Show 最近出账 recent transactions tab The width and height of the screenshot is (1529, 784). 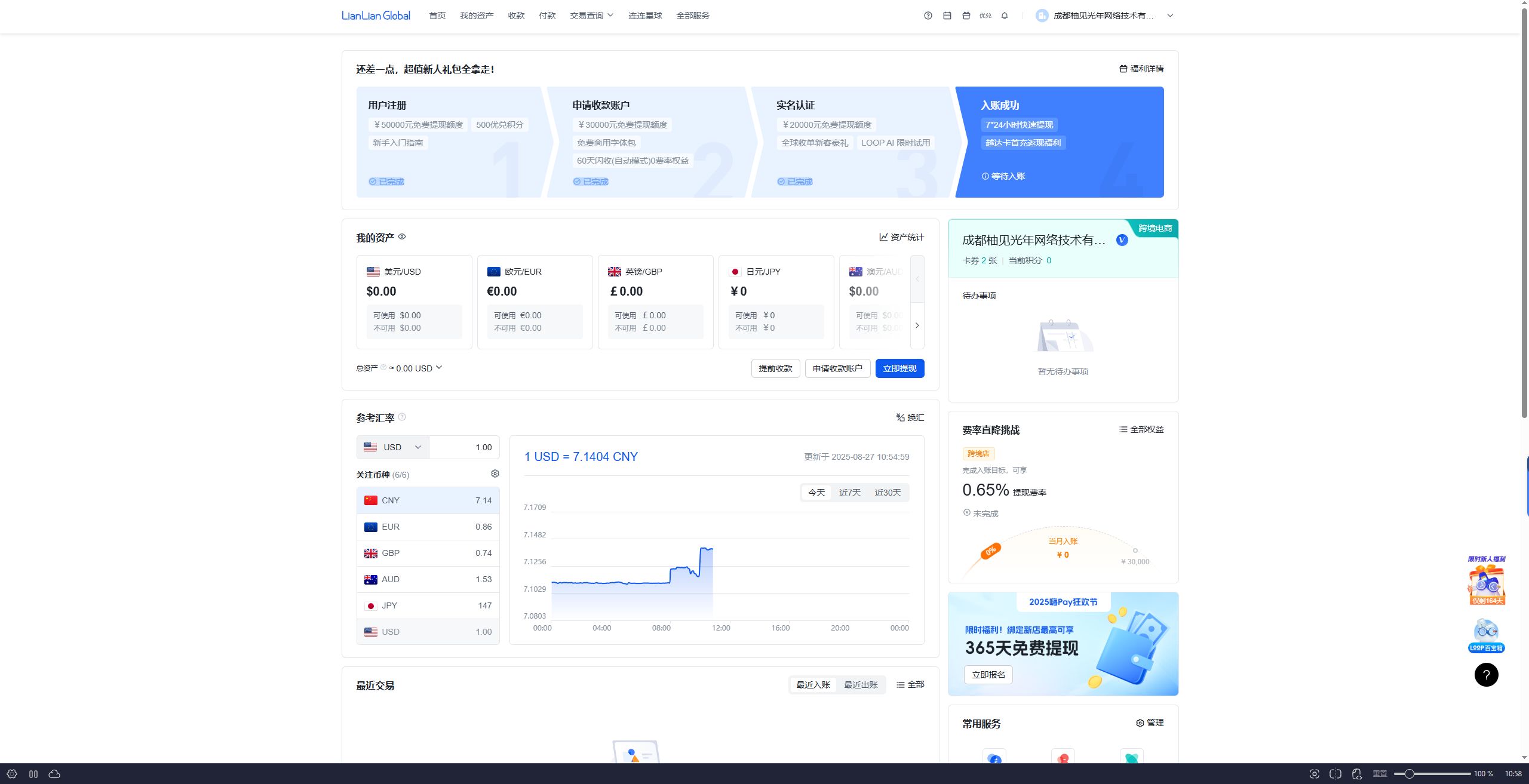861,685
